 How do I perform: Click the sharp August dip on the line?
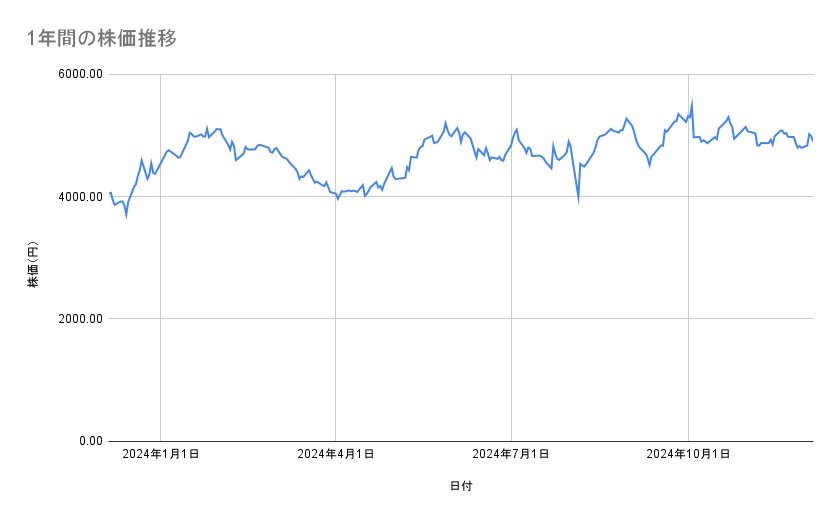point(578,201)
